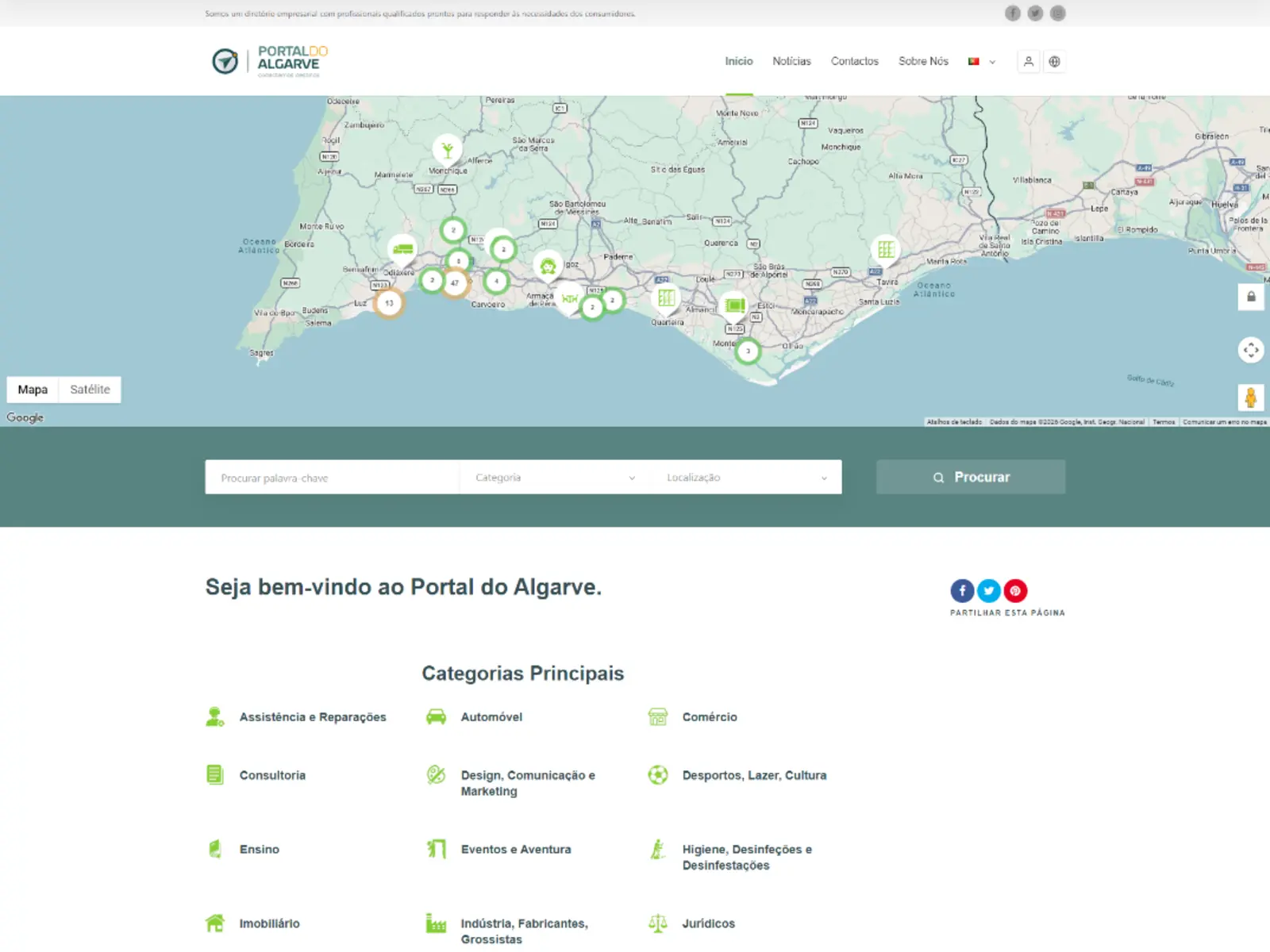Focus the Procurar palavra-chave field
This screenshot has width=1270, height=952.
click(x=332, y=478)
